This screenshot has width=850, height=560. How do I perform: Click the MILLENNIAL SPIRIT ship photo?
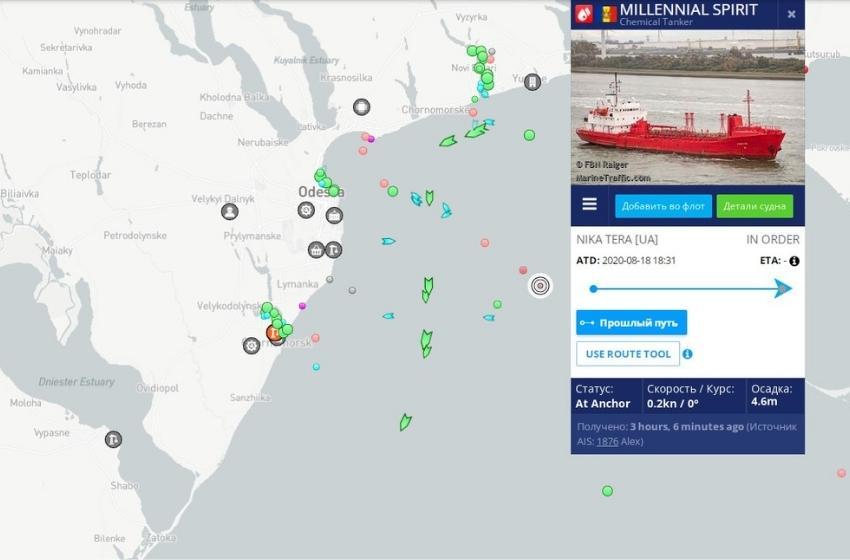point(687,107)
